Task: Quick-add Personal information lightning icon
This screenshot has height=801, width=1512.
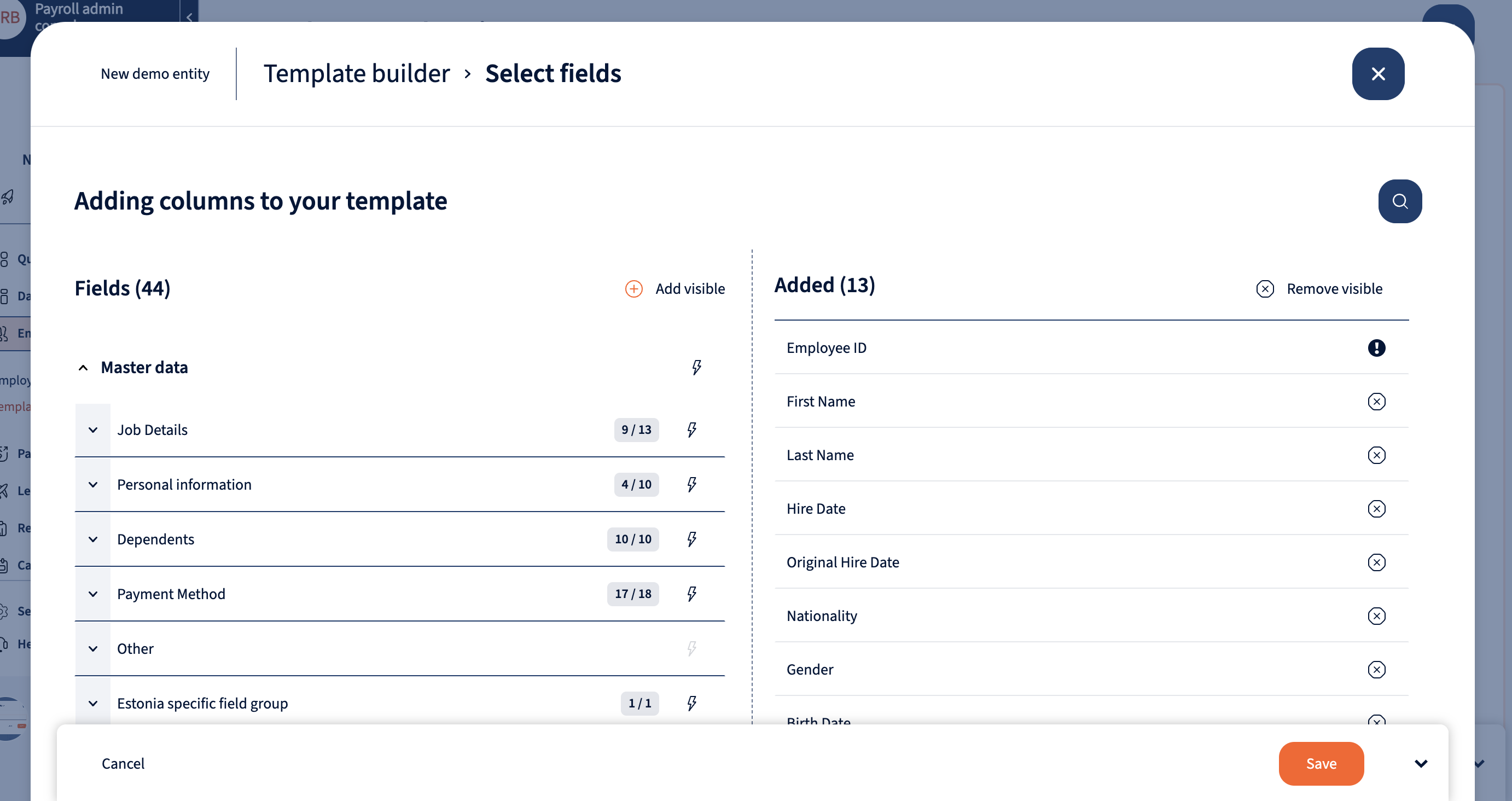Action: point(691,484)
